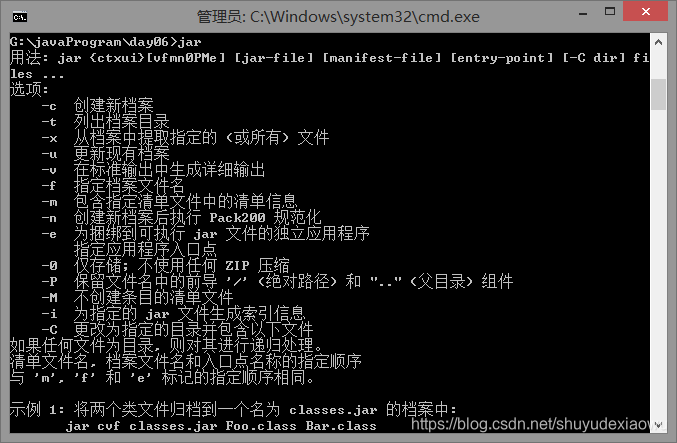Click the scrollbar up arrow
Viewport: 677px width, 443px height.
tap(658, 42)
